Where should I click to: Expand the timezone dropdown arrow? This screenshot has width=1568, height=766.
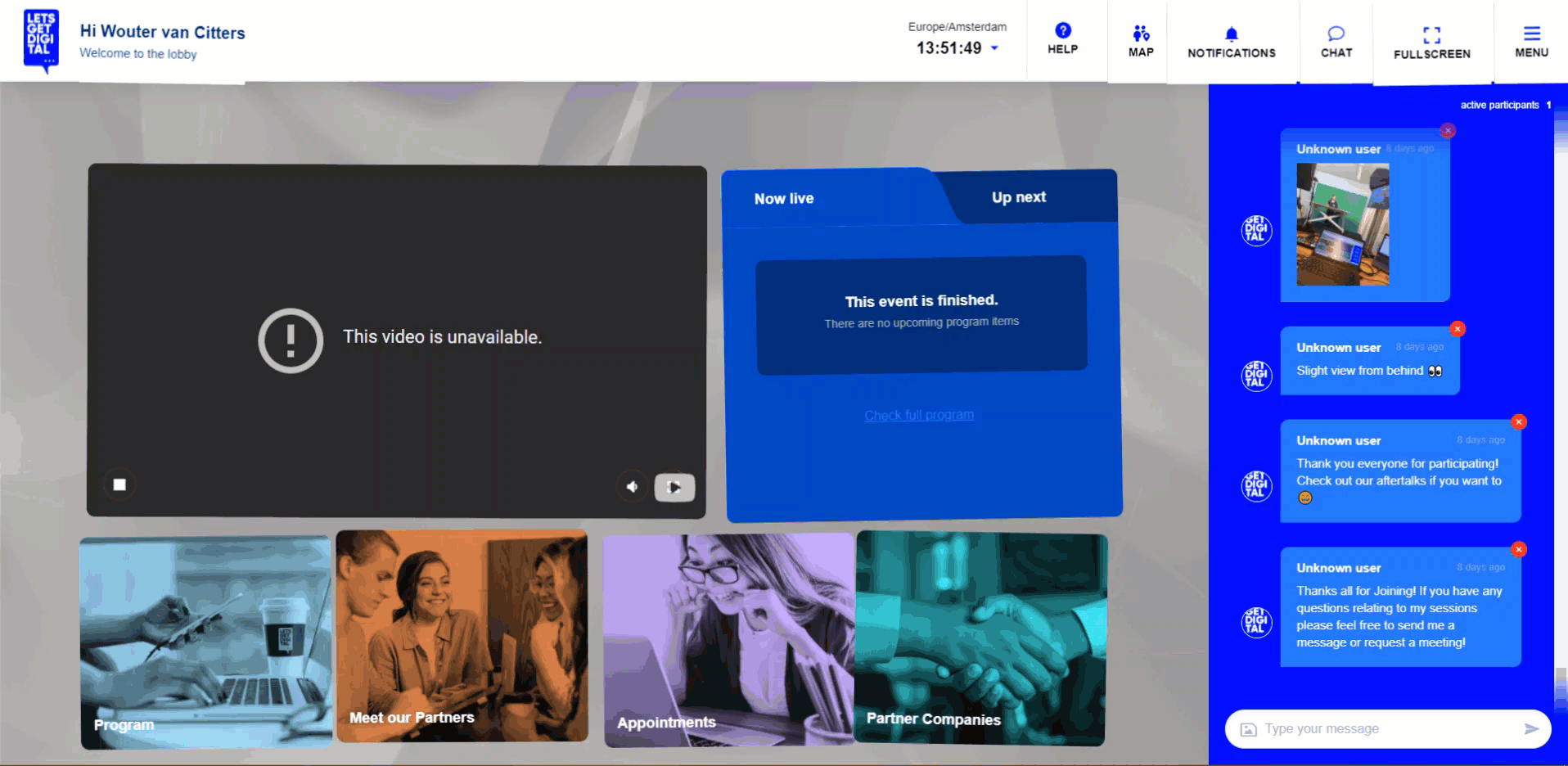[x=994, y=48]
